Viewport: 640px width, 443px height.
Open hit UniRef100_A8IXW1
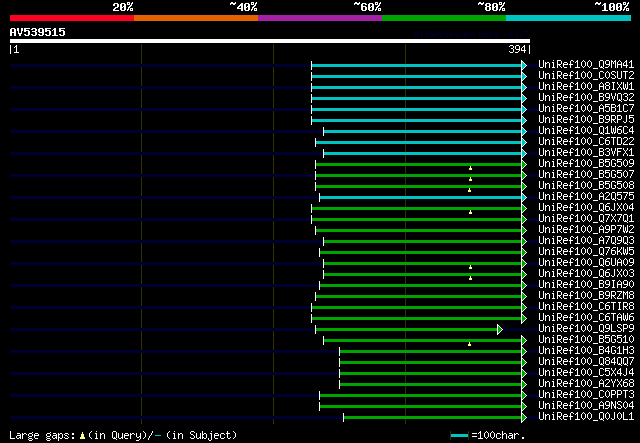(x=586, y=87)
